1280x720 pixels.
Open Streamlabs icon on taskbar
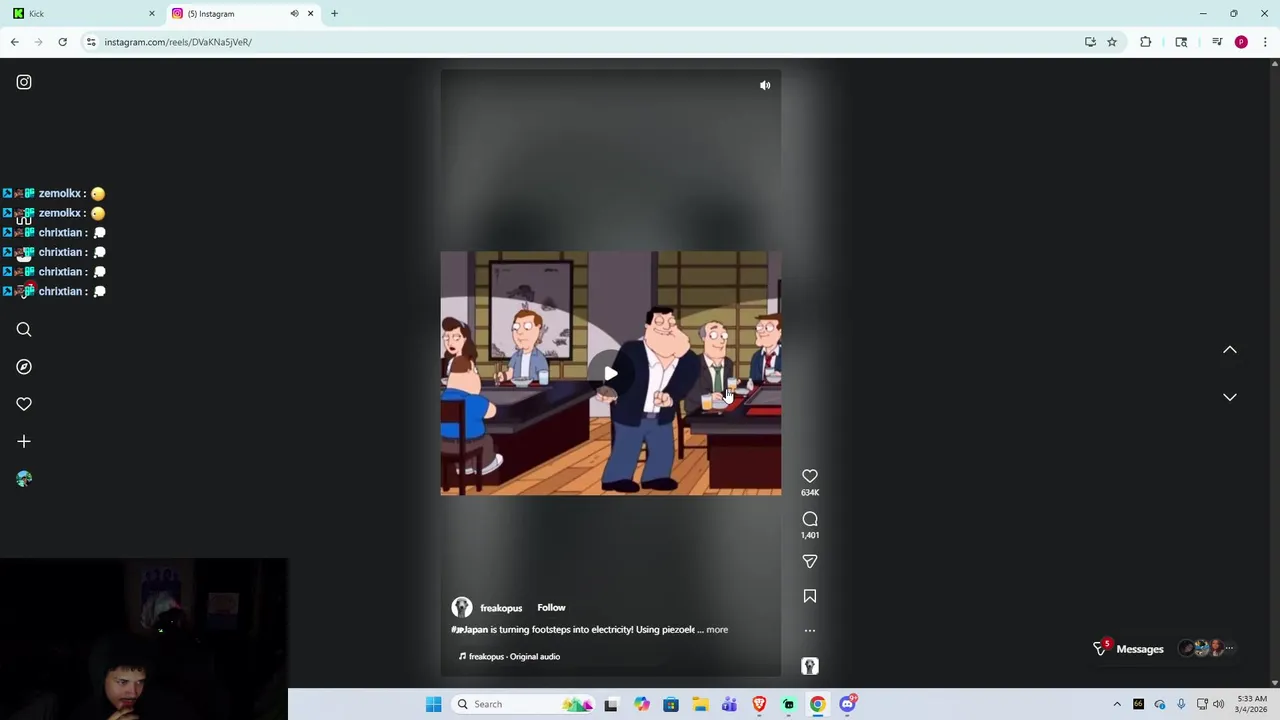[x=788, y=704]
